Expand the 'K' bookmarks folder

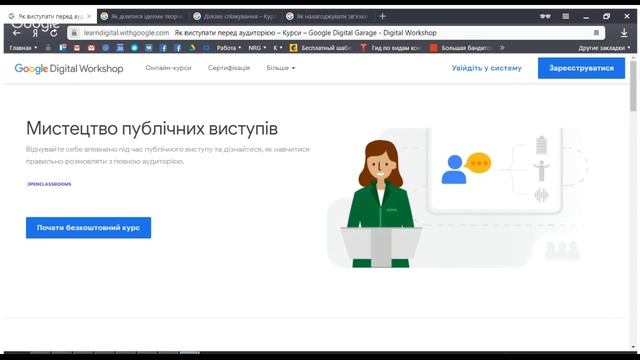click(278, 48)
